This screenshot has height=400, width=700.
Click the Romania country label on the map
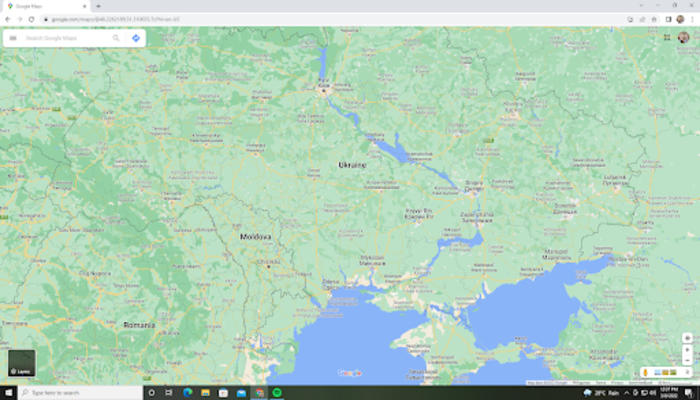point(139,325)
